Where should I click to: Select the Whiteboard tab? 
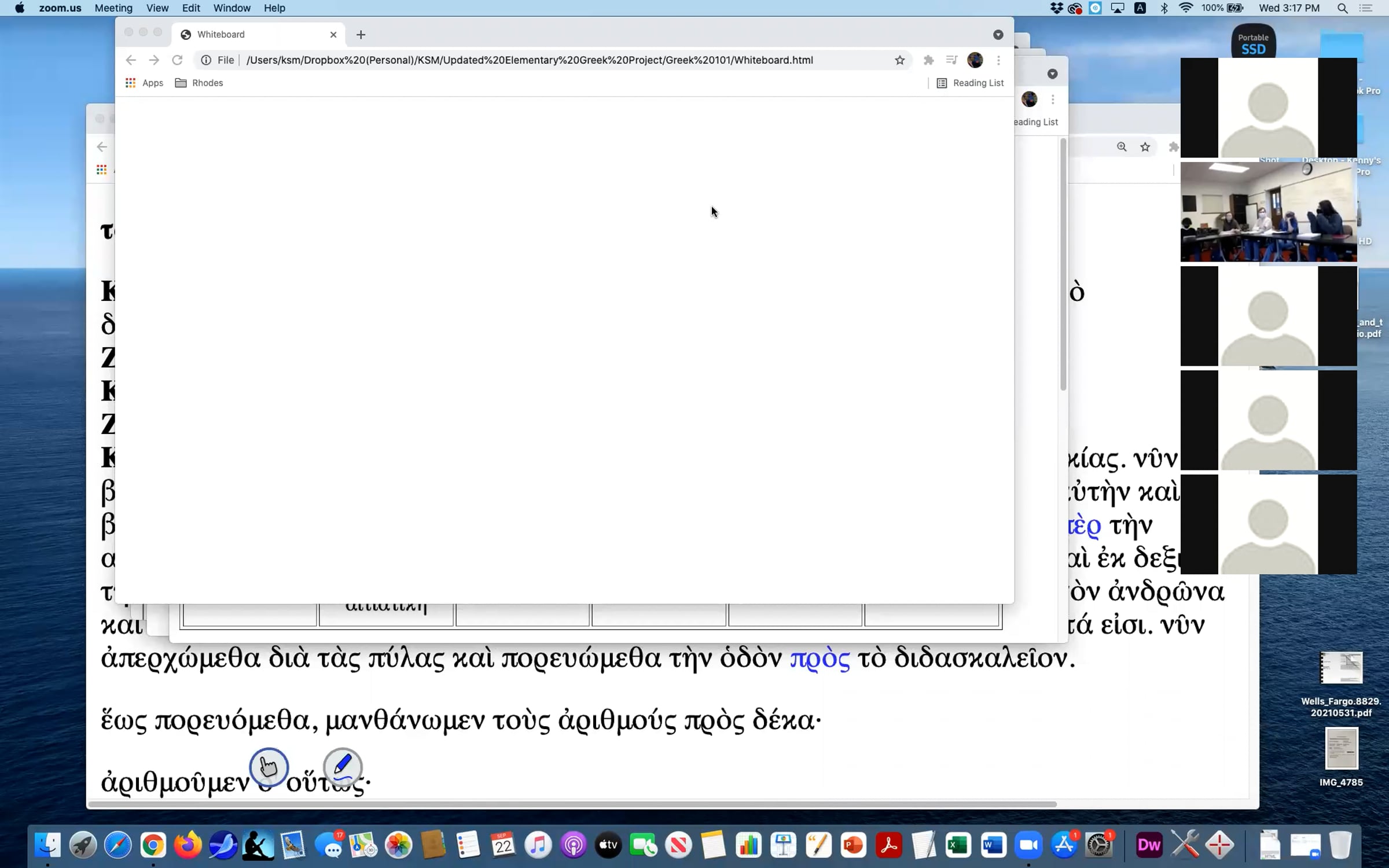[259, 35]
